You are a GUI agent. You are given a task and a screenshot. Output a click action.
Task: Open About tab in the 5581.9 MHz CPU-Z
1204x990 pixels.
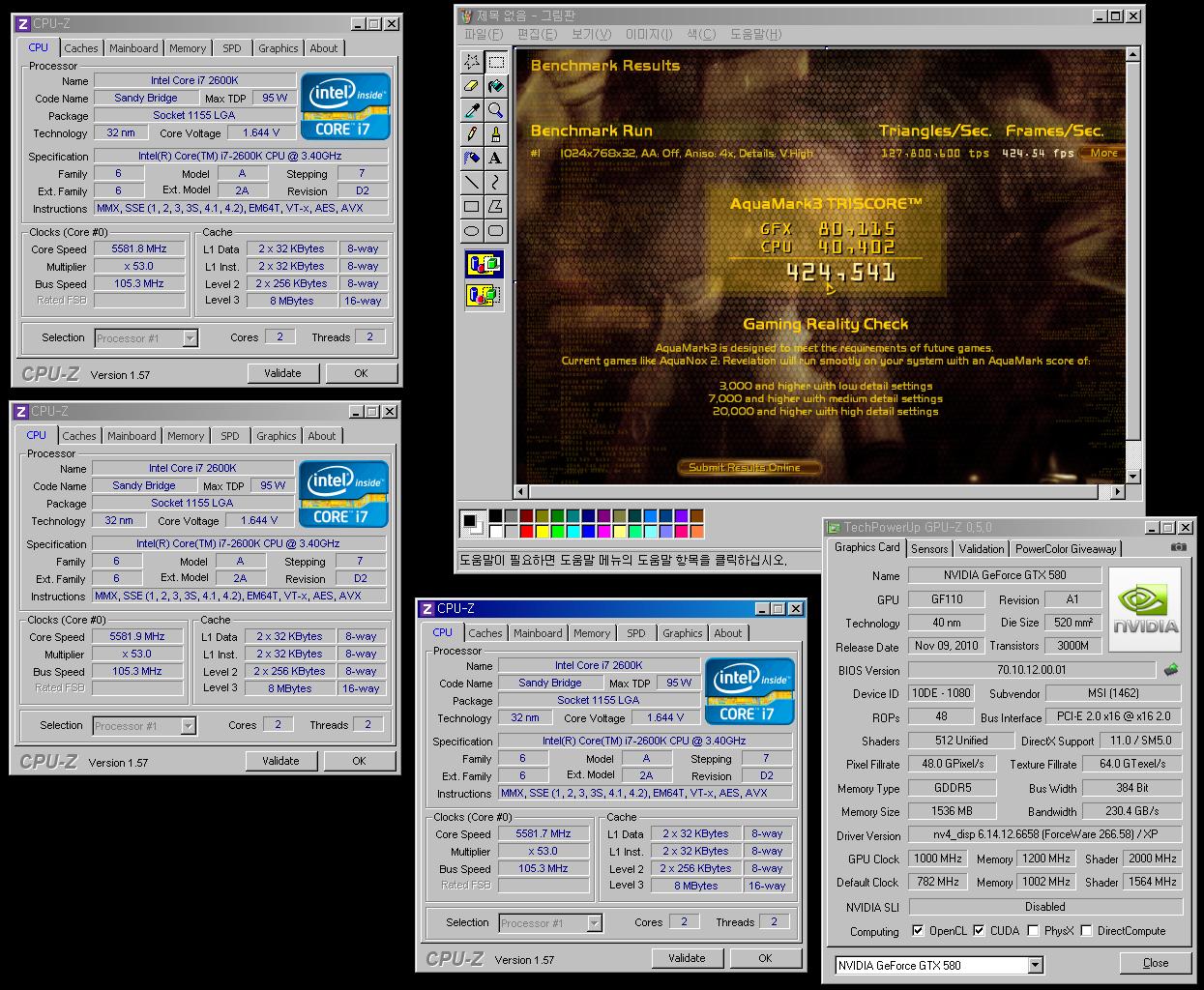[x=322, y=436]
